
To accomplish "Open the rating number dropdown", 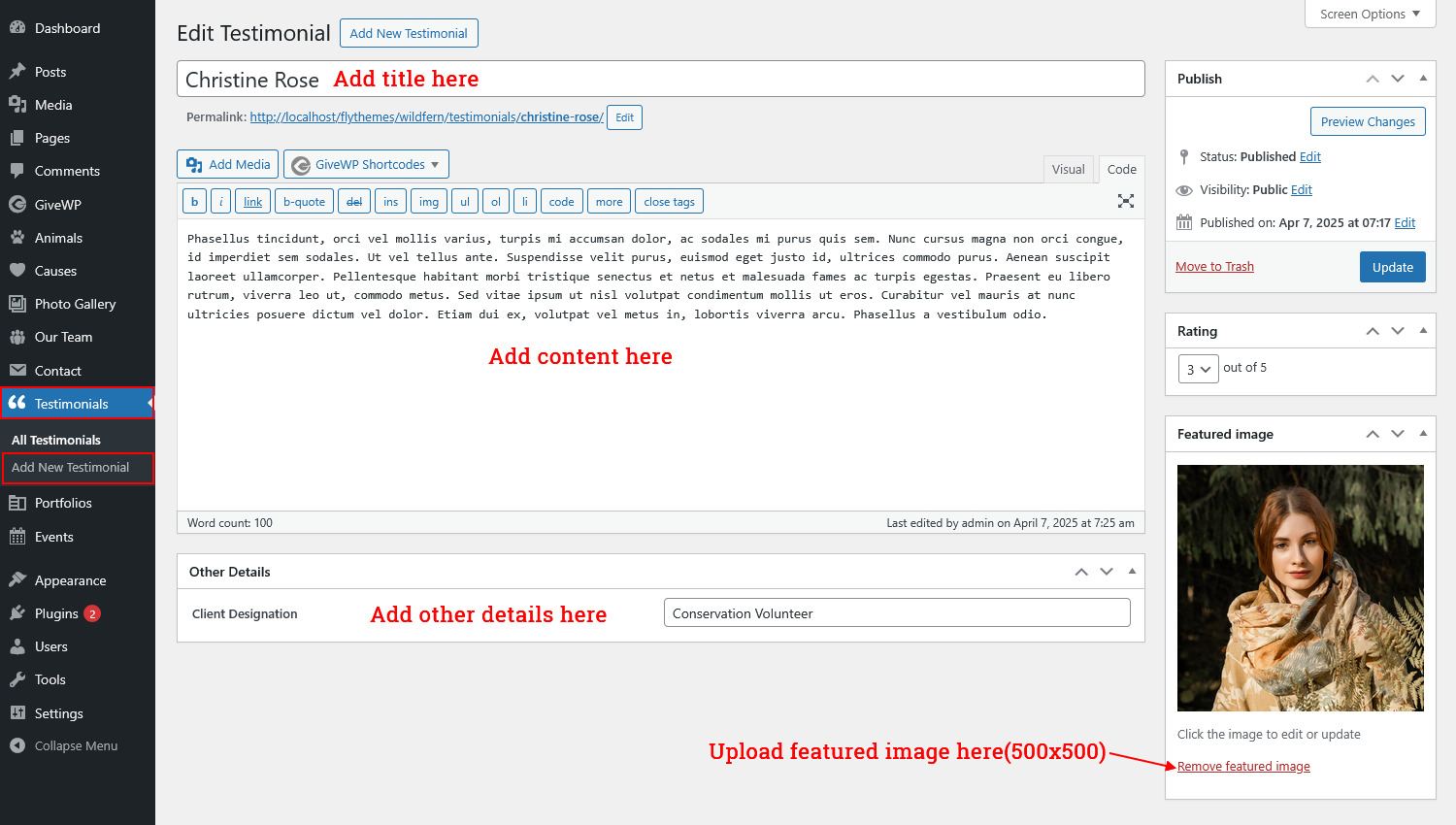I will [1198, 369].
